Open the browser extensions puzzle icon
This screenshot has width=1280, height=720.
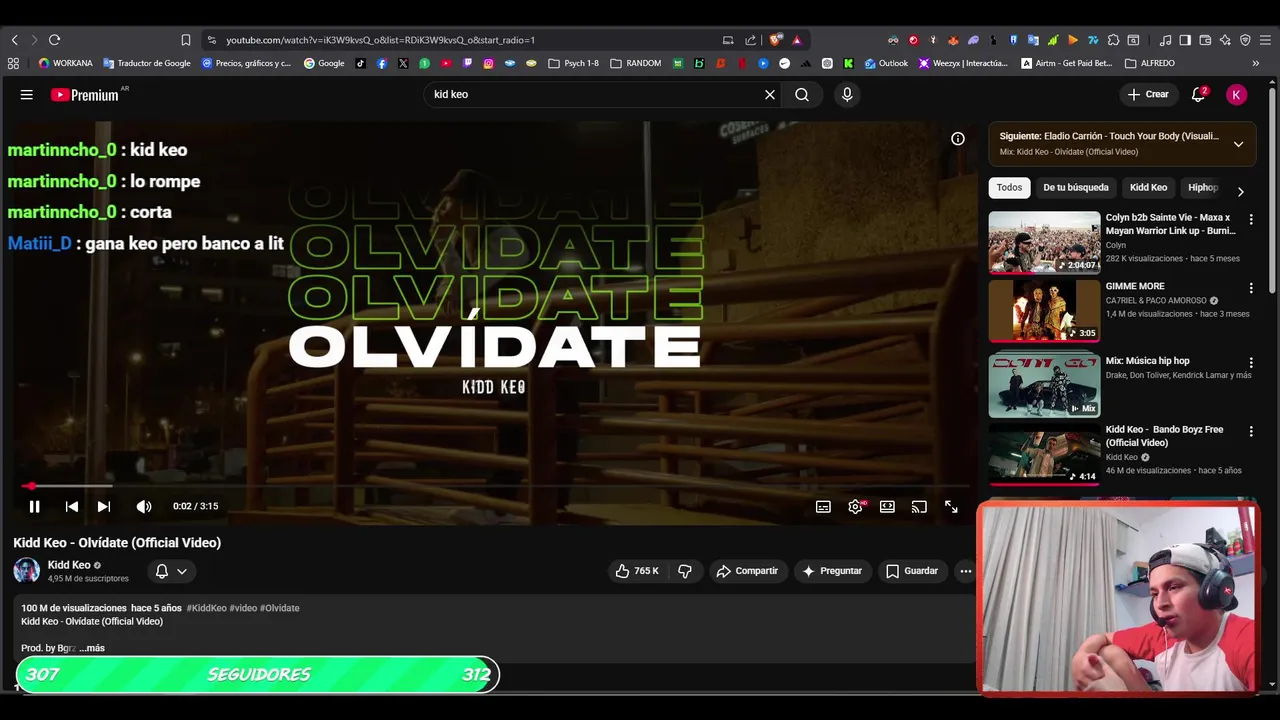[x=1113, y=40]
